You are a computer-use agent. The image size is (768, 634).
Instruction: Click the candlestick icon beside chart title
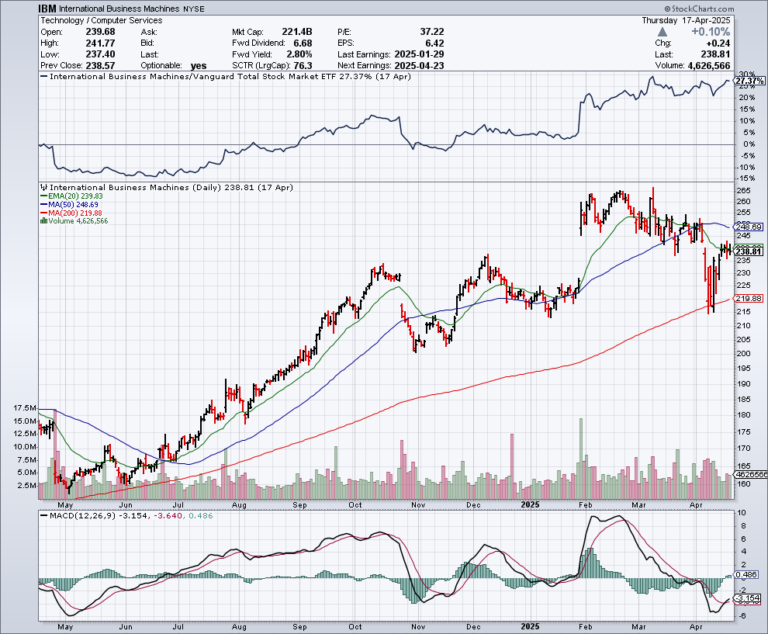(42, 187)
